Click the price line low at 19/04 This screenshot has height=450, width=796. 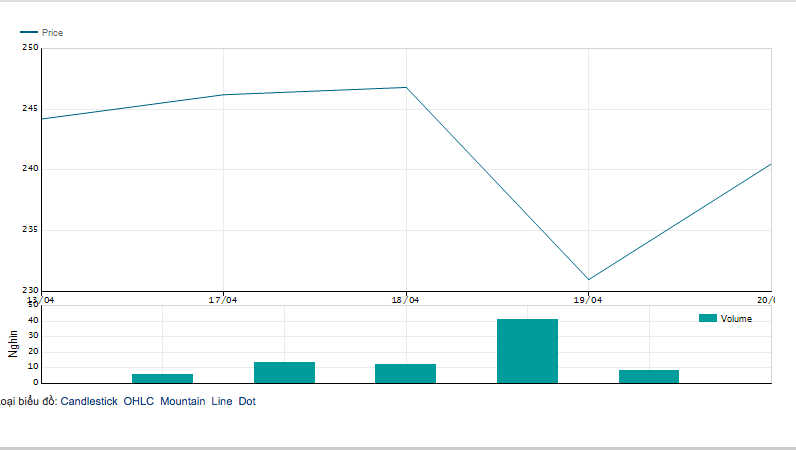point(588,279)
